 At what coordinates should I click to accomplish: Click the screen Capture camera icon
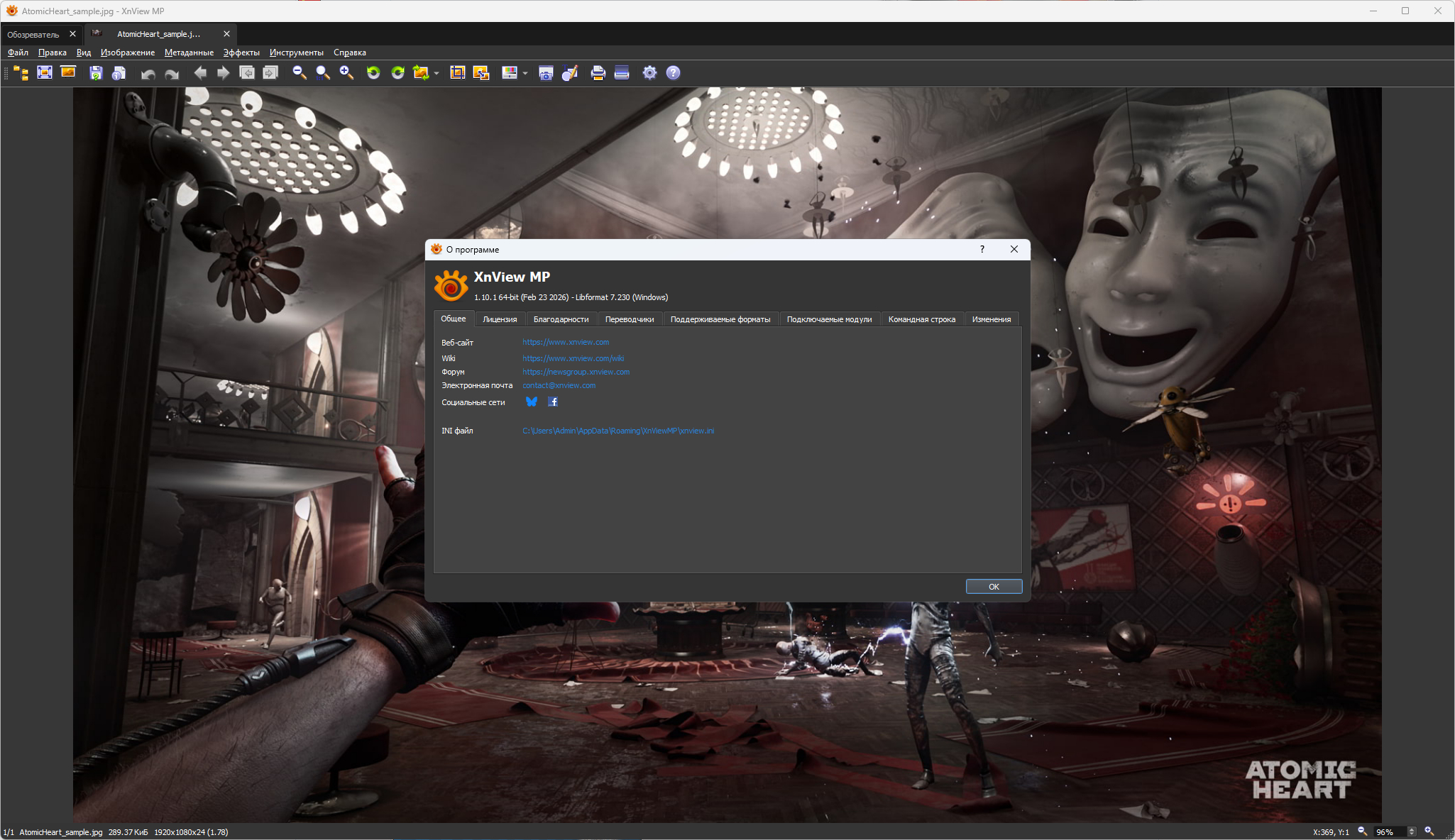tap(546, 73)
